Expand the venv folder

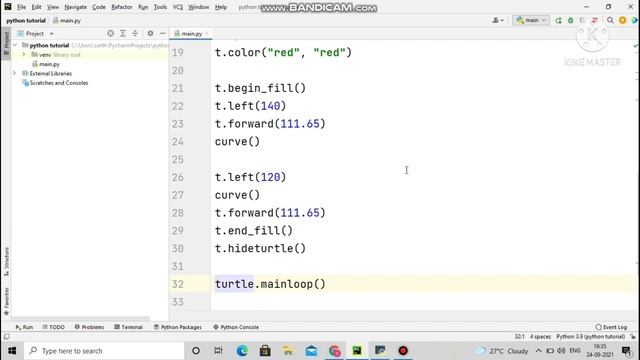(x=24, y=54)
